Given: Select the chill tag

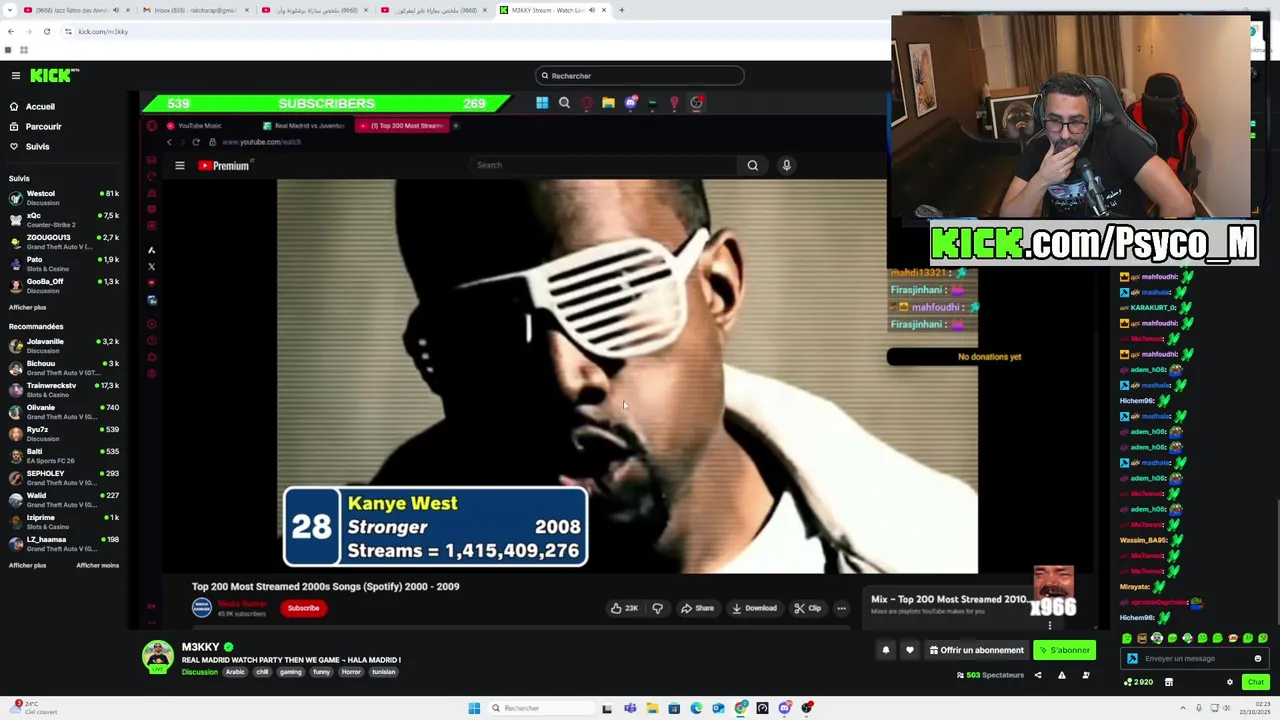Looking at the screenshot, I should 262,672.
